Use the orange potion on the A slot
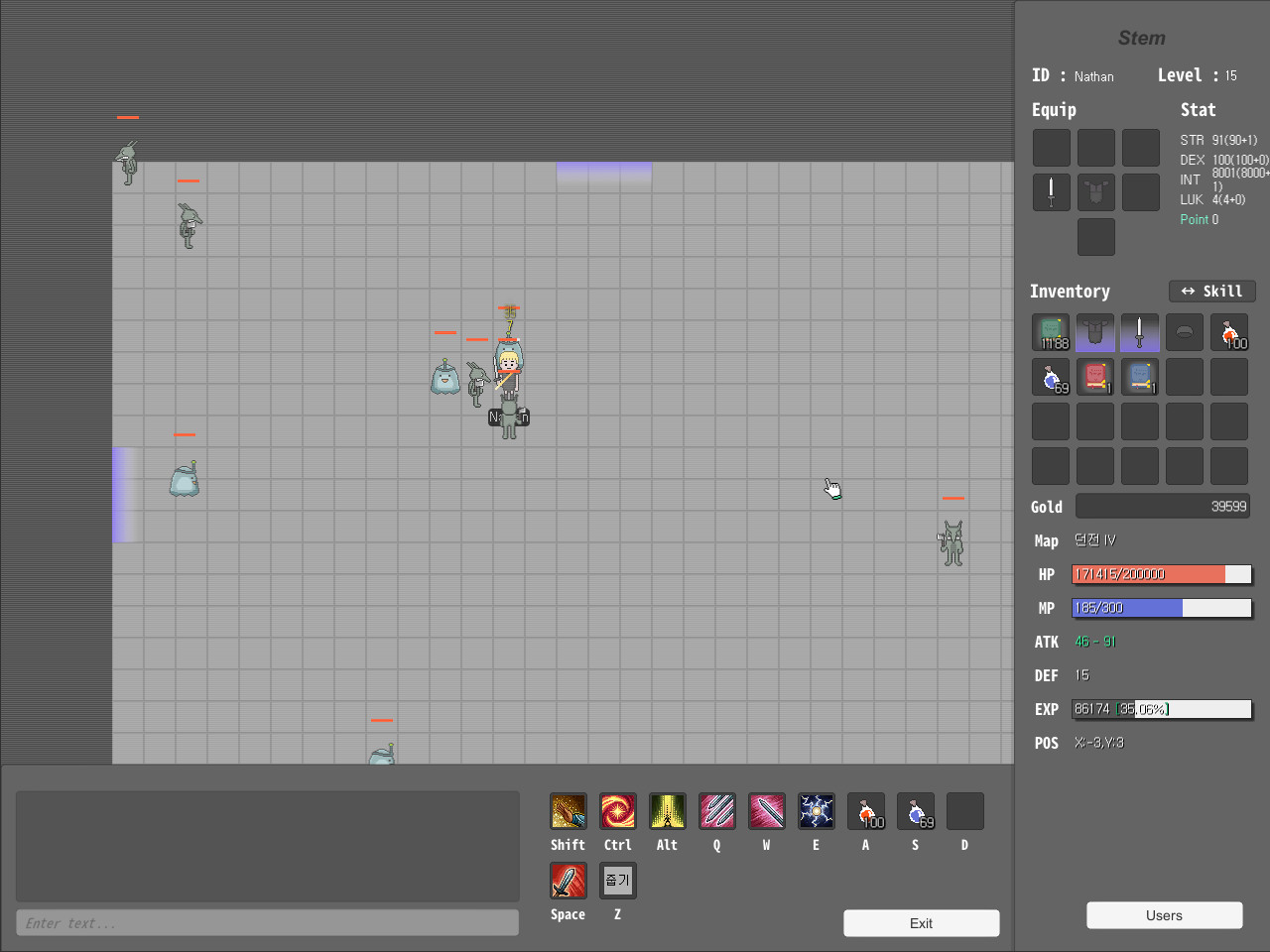This screenshot has height=952, width=1270. (865, 810)
